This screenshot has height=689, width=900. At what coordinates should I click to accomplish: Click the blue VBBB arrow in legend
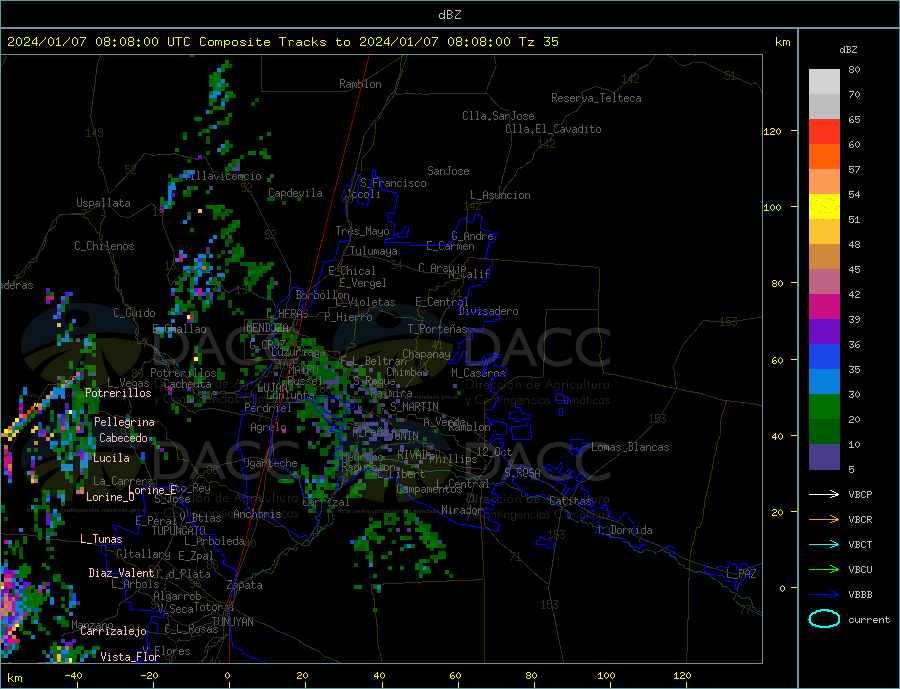(x=824, y=594)
